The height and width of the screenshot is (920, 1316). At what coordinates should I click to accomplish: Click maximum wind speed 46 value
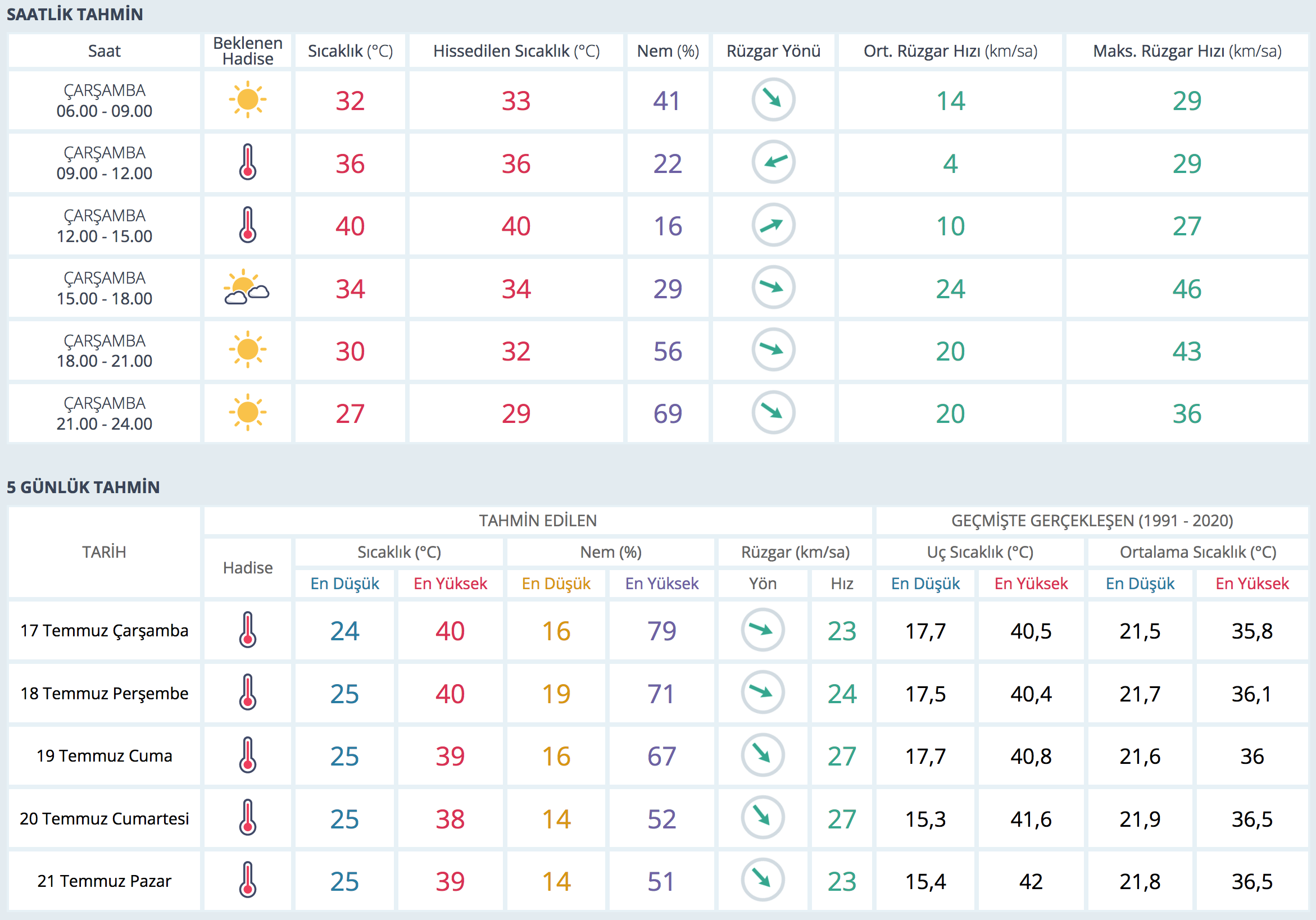coord(1186,289)
